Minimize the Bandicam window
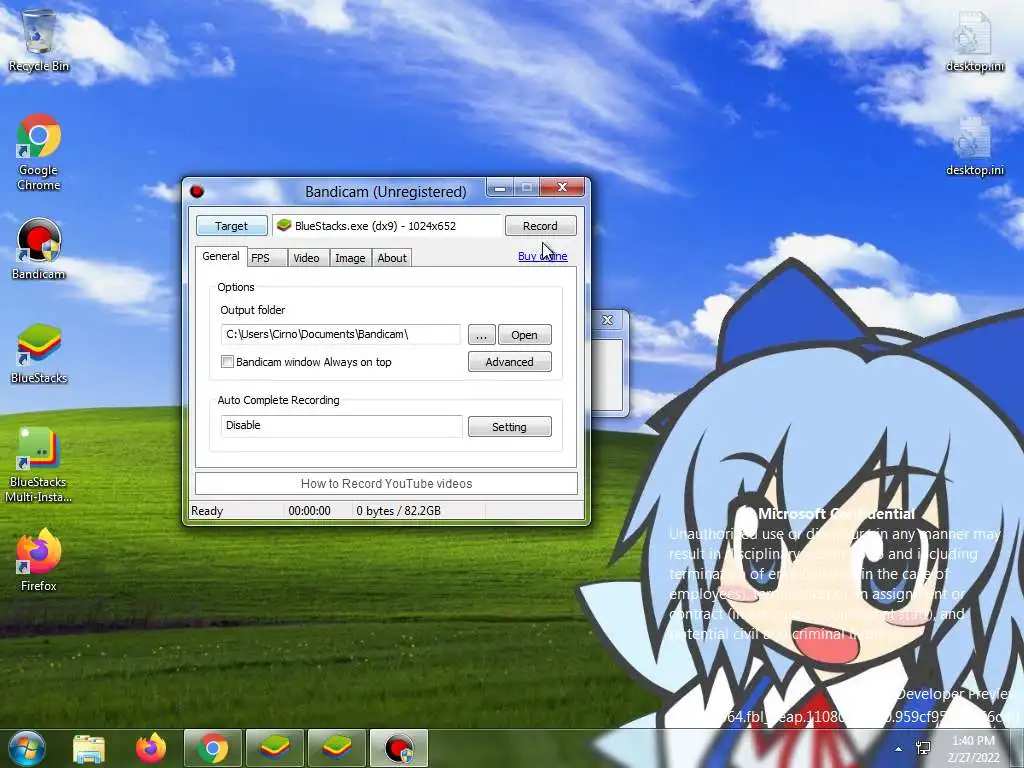This screenshot has height=768, width=1024. point(500,188)
